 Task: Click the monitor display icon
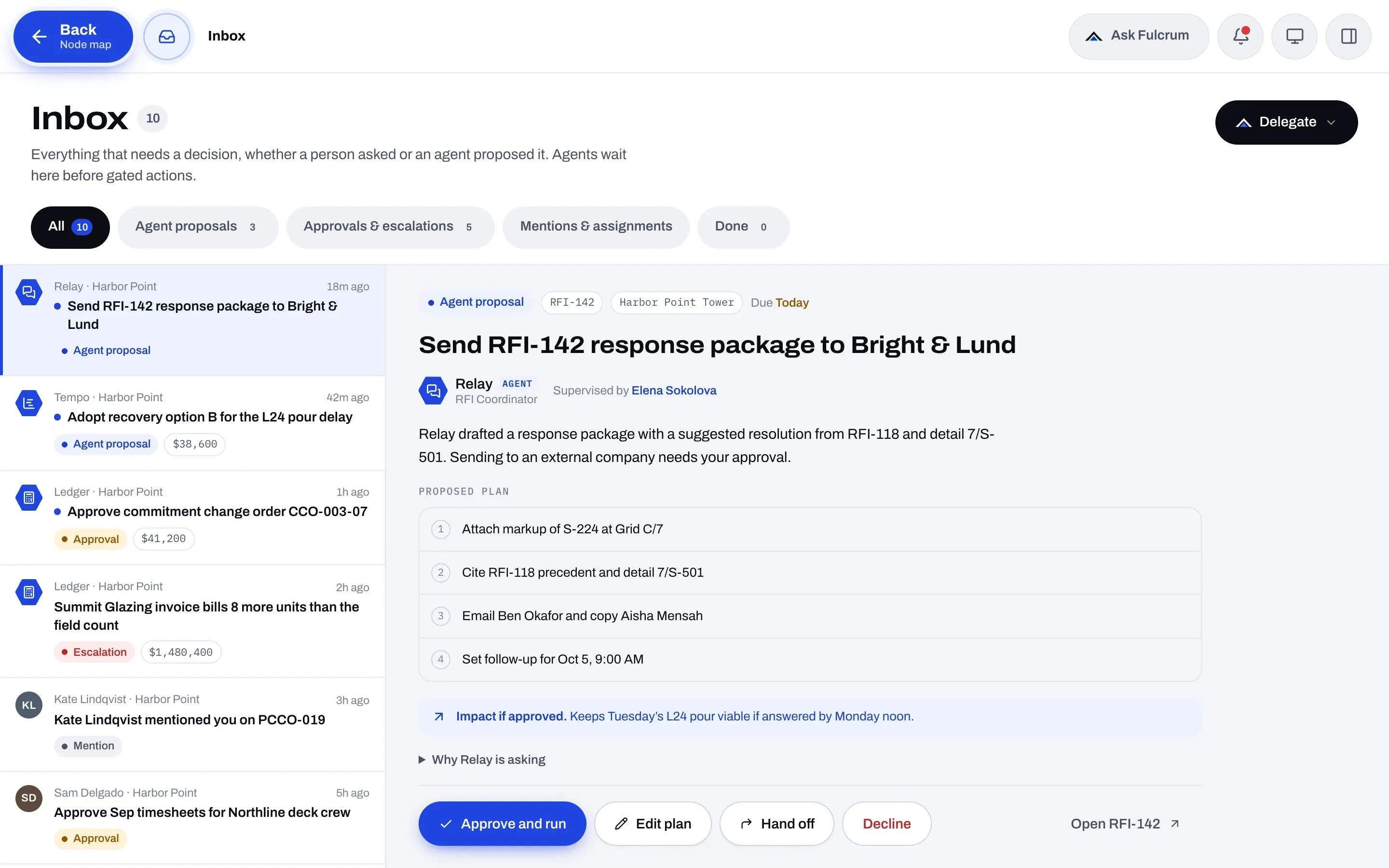click(x=1294, y=36)
